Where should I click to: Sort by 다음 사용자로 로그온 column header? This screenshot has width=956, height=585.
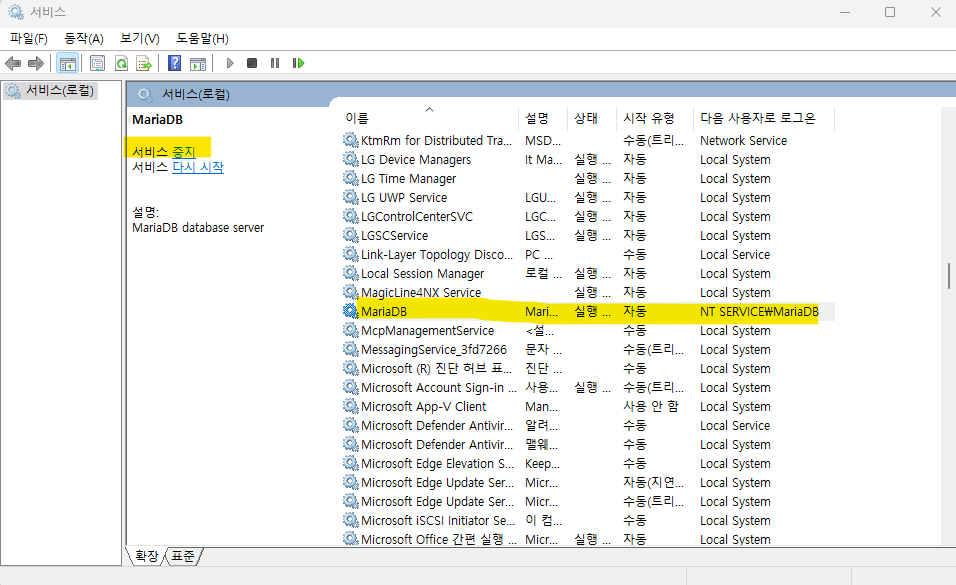(763, 118)
